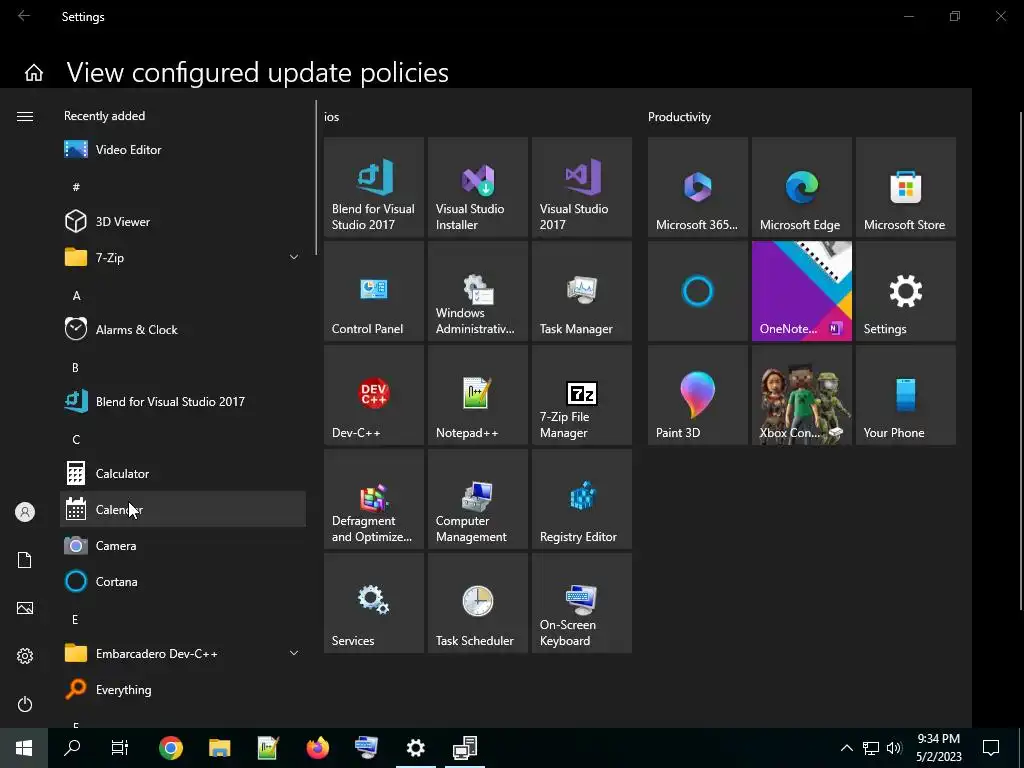The width and height of the screenshot is (1024, 768).
Task: Open the volume control in system tray
Action: click(x=894, y=748)
